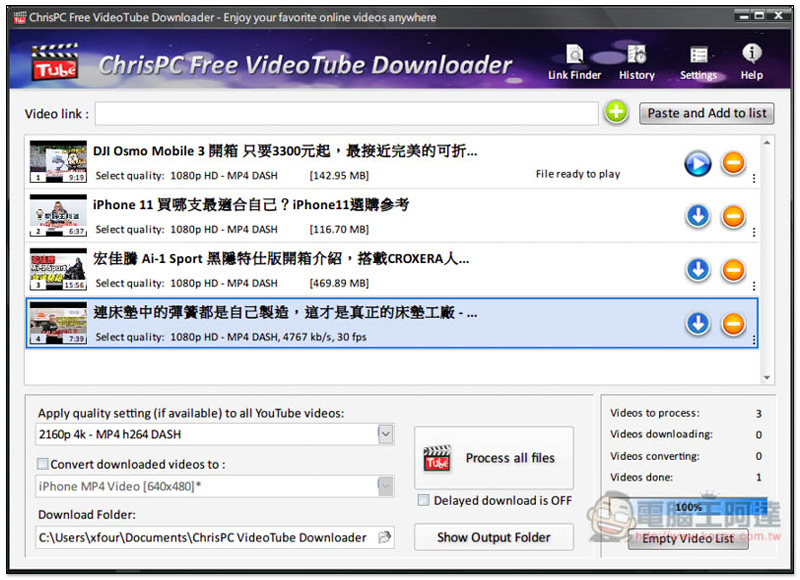The image size is (800, 580).
Task: Play the DJI Osmo Mobile 3 video
Action: pos(697,164)
